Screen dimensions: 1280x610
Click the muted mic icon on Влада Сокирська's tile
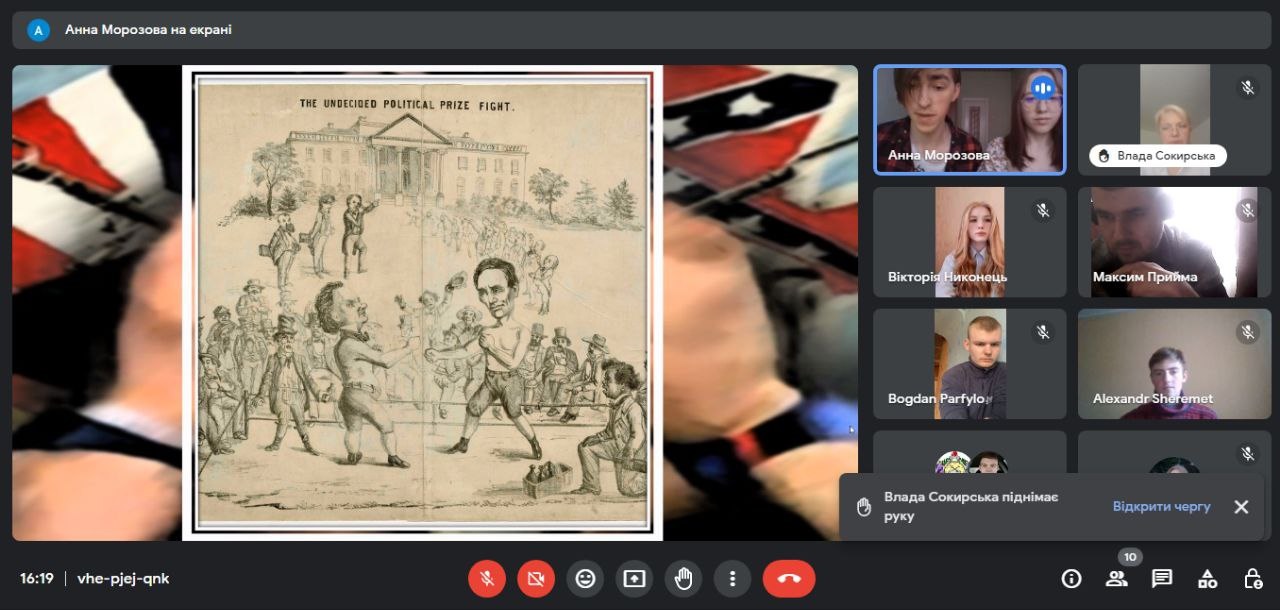coord(1247,88)
